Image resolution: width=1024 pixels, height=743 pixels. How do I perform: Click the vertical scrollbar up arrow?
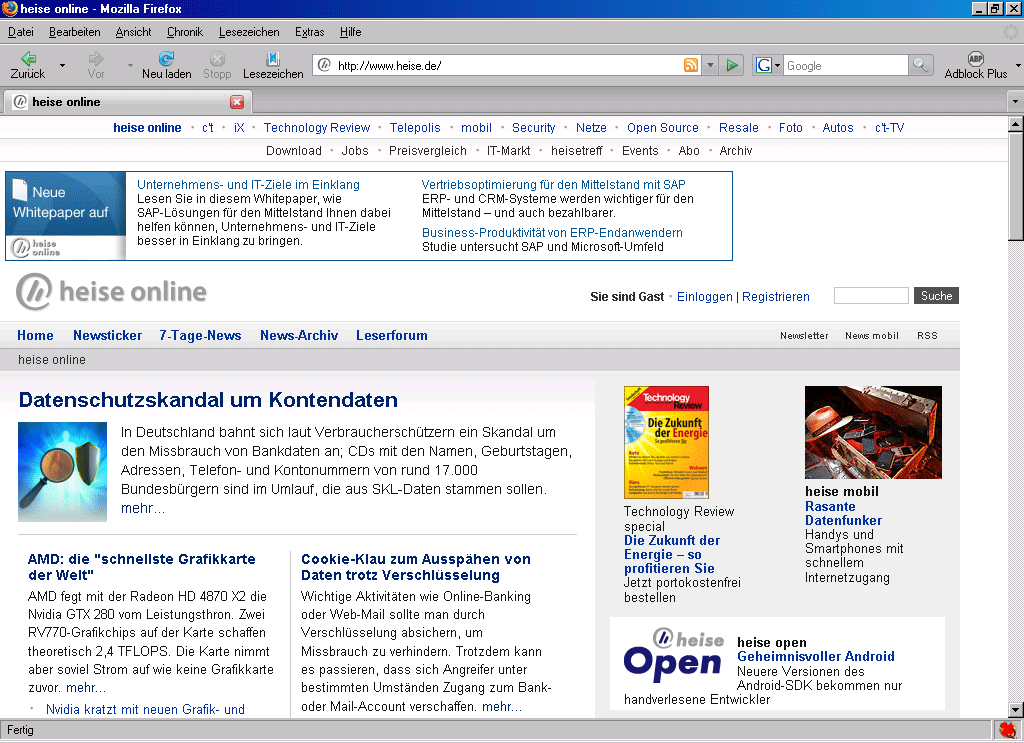point(1016,123)
